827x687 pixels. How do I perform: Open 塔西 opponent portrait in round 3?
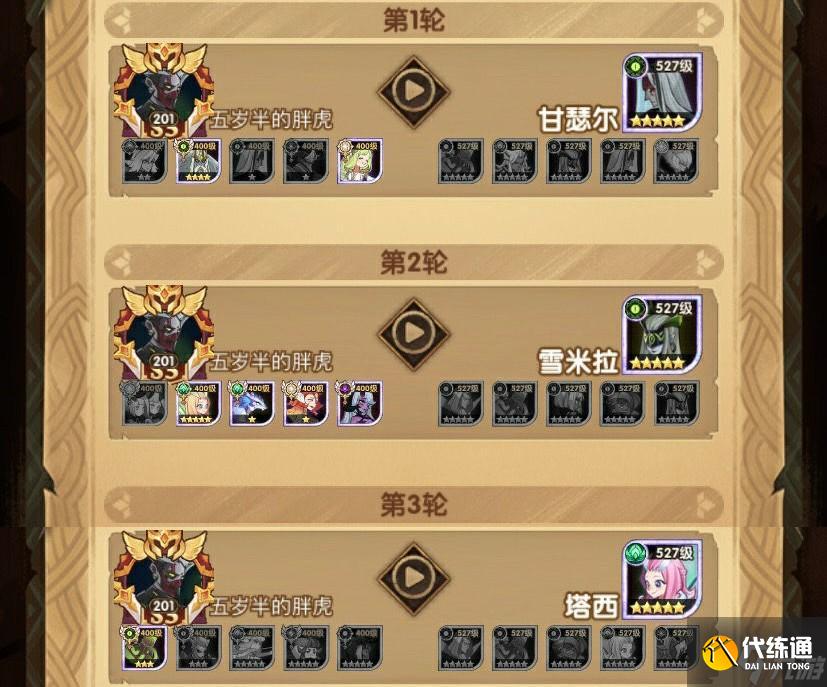click(662, 579)
